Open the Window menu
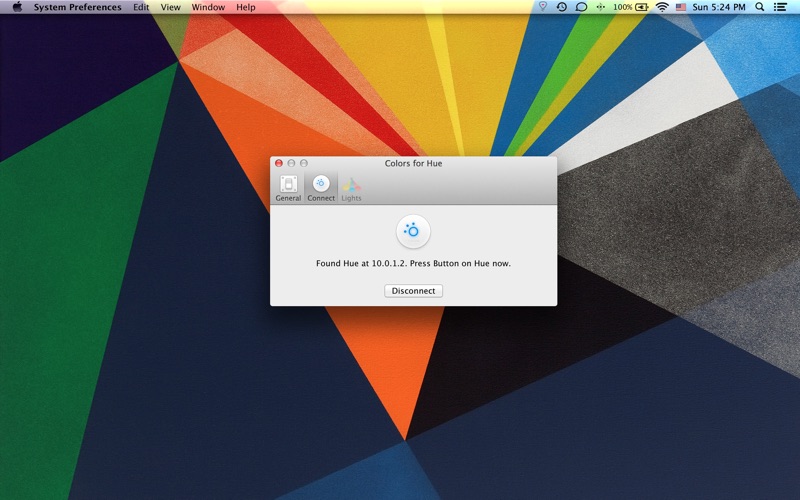Screen dimensions: 800x500 click(208, 7)
